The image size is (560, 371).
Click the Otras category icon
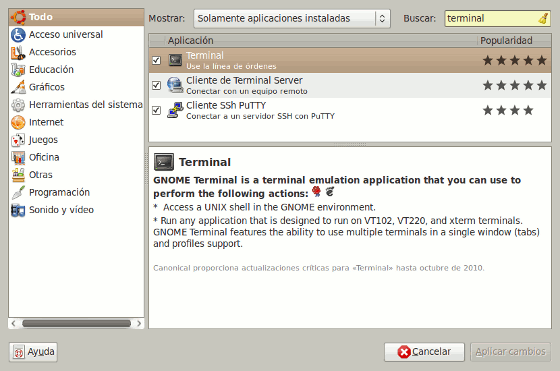coord(18,175)
